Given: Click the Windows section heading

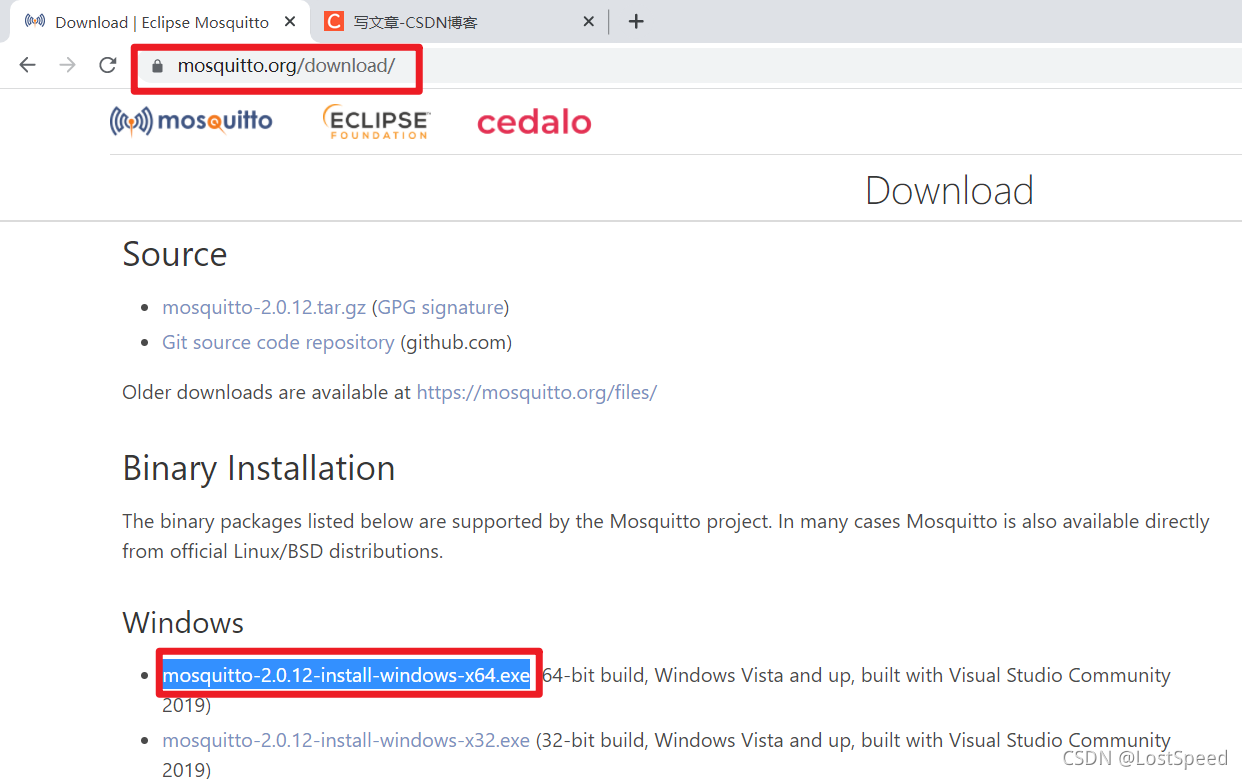Looking at the screenshot, I should pos(183,623).
